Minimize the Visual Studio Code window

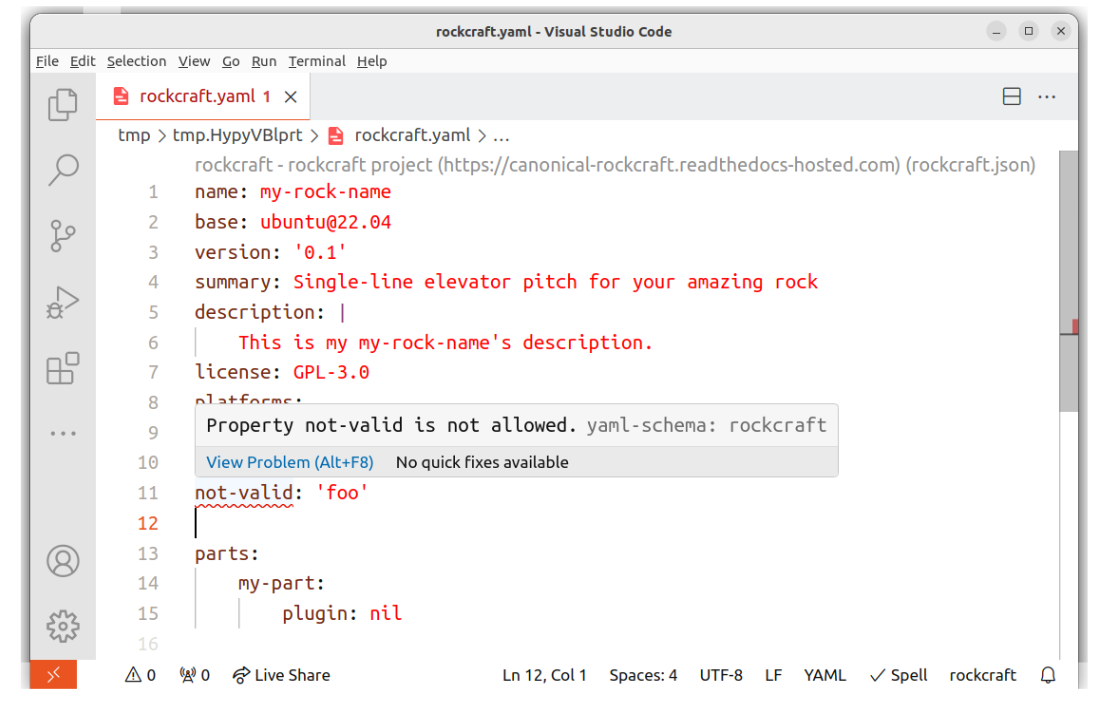(x=996, y=31)
